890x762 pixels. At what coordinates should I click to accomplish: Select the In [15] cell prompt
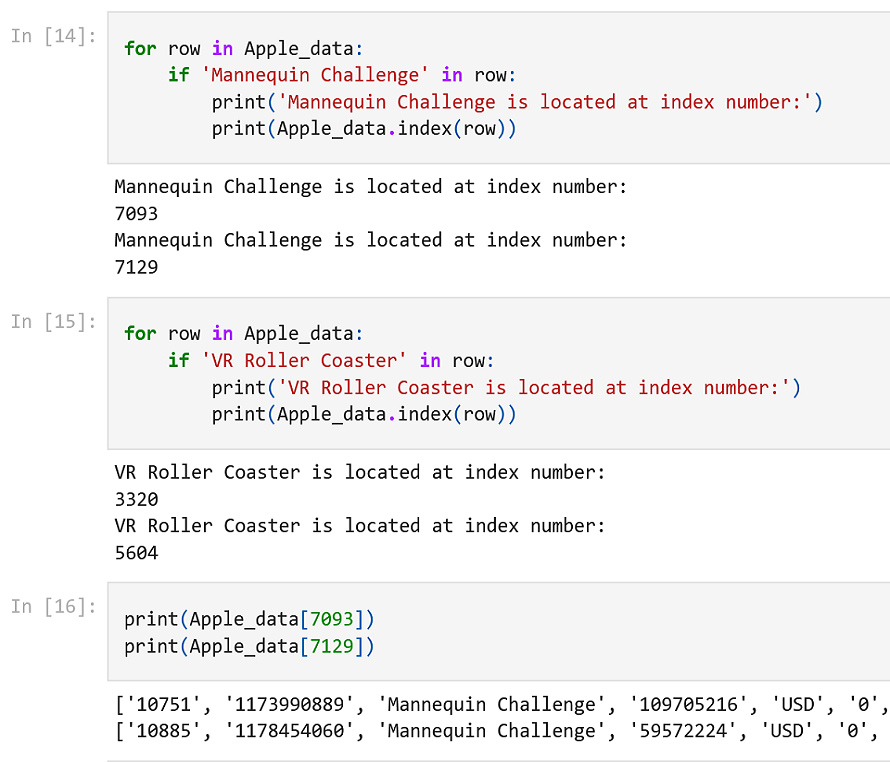[x=54, y=321]
